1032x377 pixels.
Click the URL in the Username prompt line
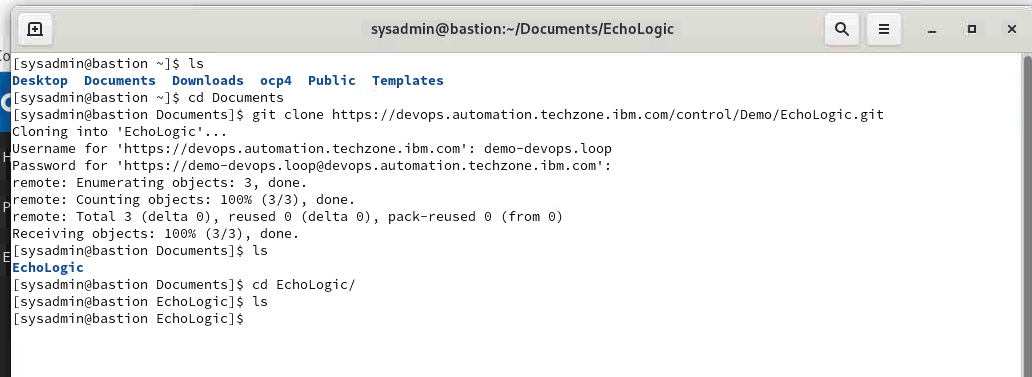(x=292, y=149)
